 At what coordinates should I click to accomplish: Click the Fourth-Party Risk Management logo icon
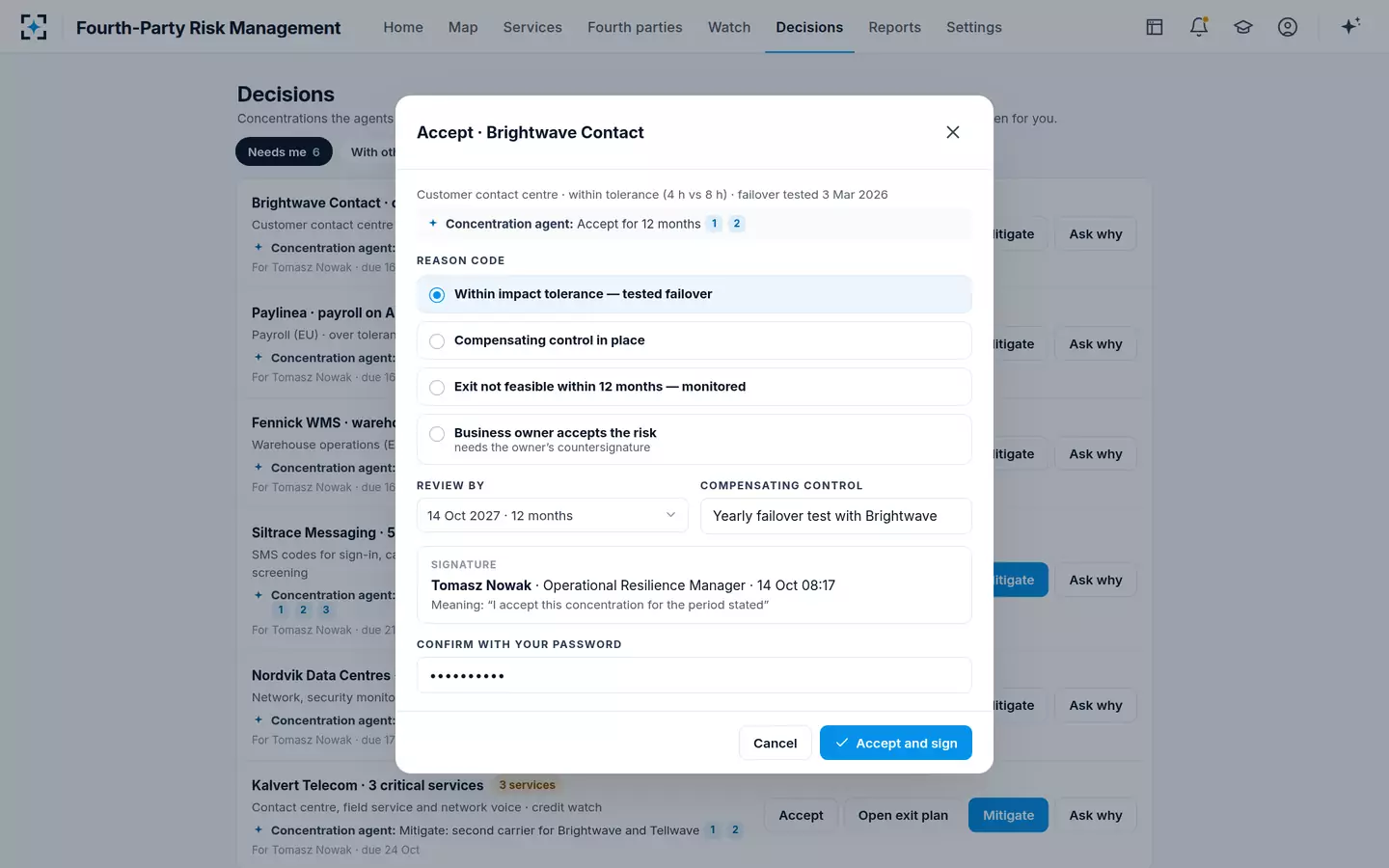(34, 27)
